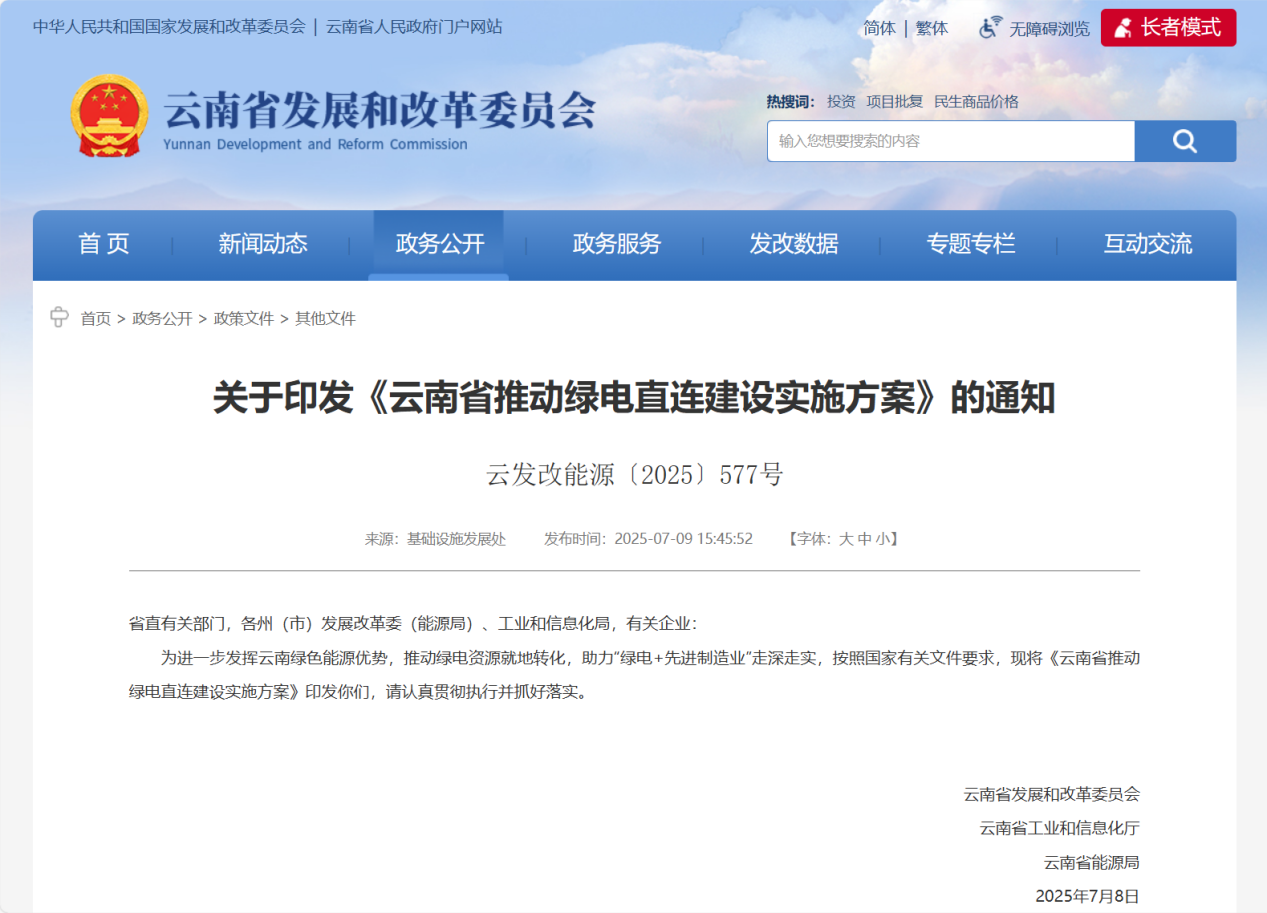
Task: Open 政策文件 in the breadcrumb trail
Action: (x=244, y=318)
